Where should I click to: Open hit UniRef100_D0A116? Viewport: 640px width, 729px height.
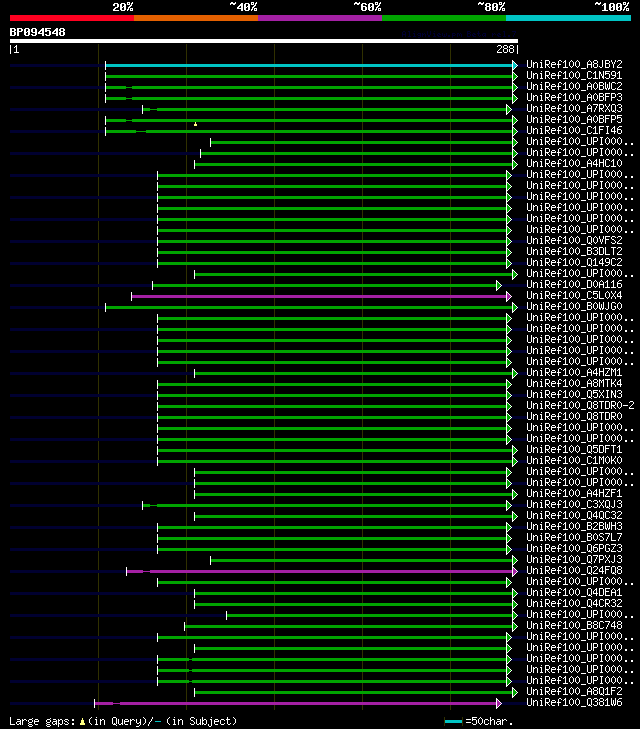574,285
